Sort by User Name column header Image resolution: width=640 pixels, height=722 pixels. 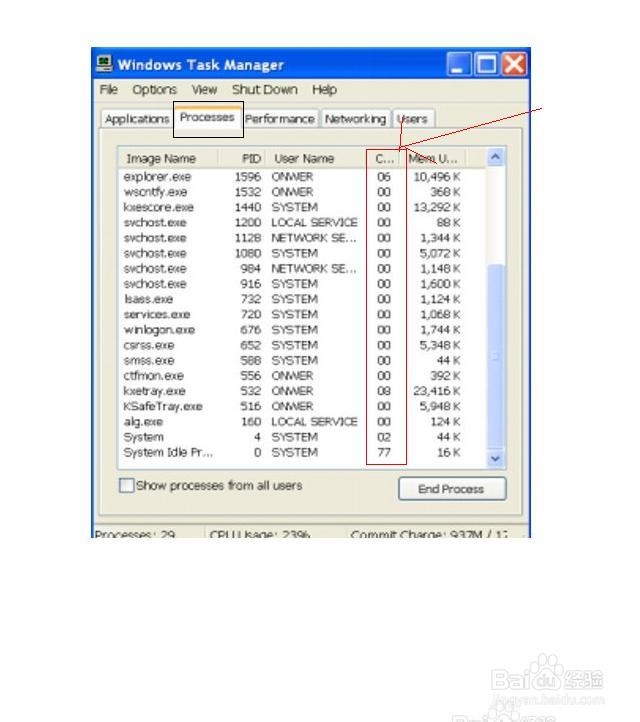pos(316,158)
